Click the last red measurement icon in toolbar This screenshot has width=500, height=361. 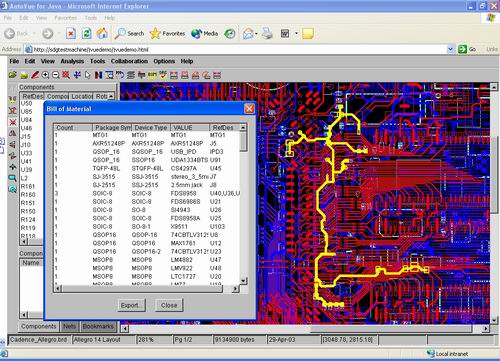tap(217, 75)
